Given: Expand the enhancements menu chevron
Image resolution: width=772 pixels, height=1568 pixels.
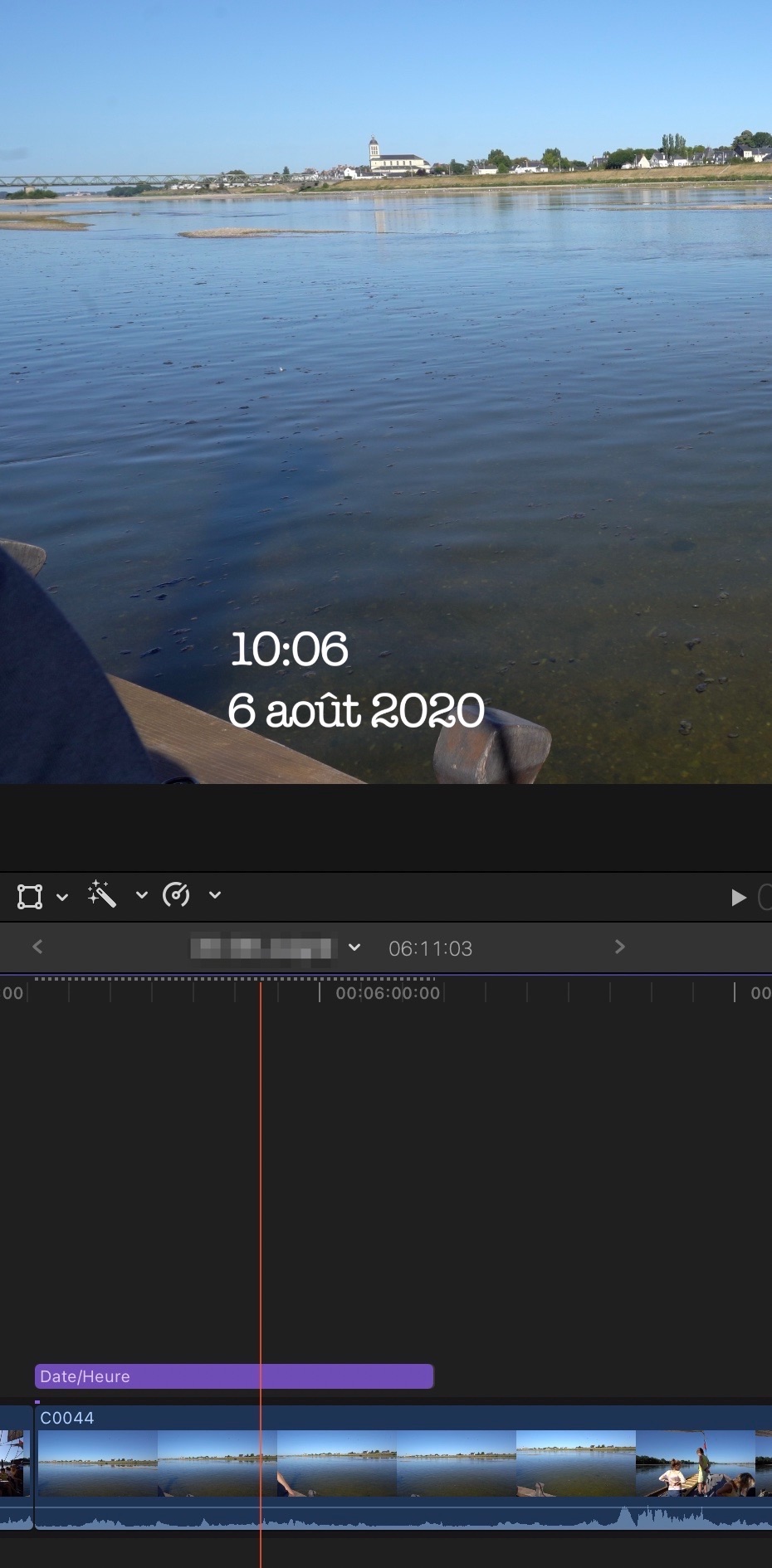Looking at the screenshot, I should (x=142, y=895).
